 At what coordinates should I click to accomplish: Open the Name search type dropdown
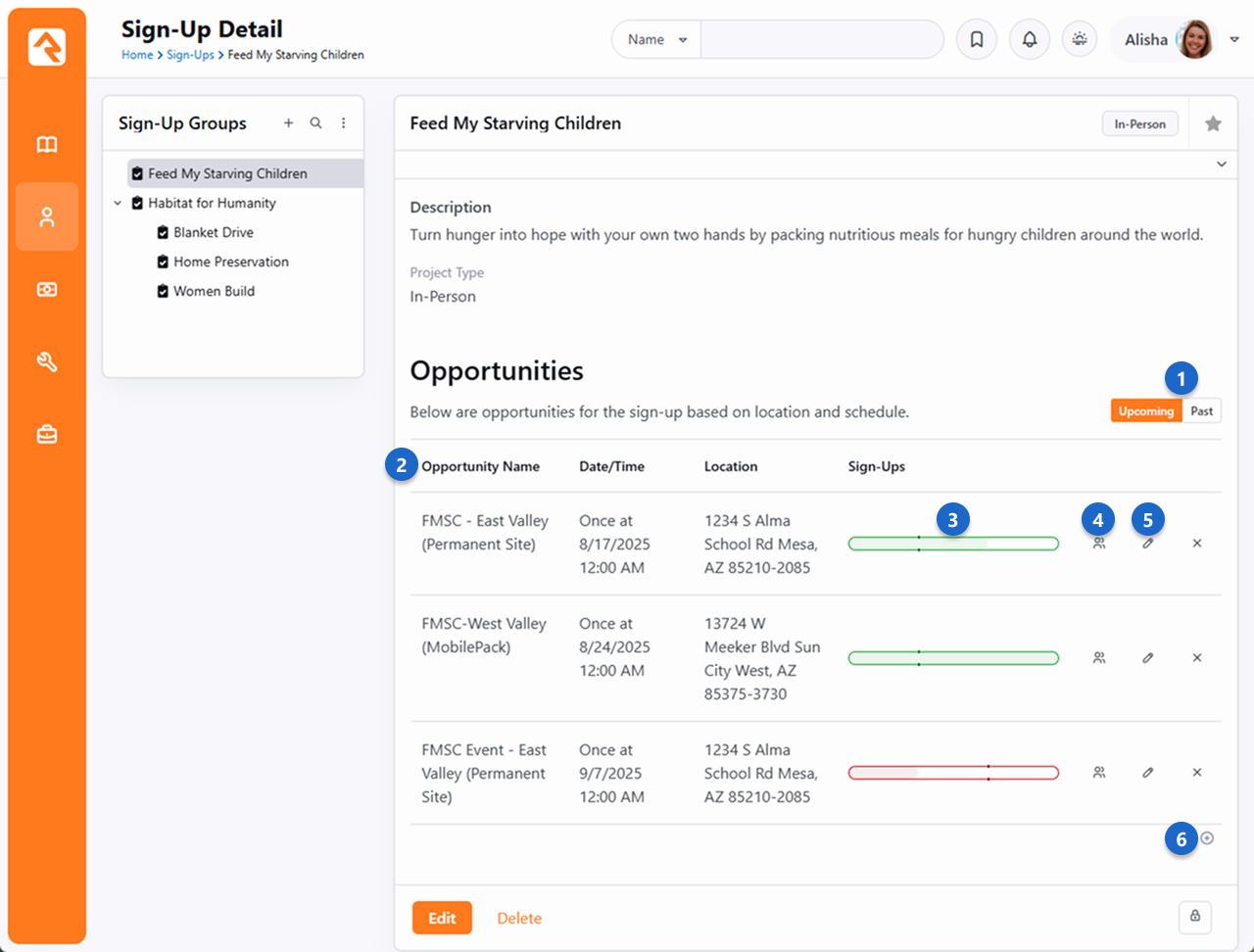656,40
